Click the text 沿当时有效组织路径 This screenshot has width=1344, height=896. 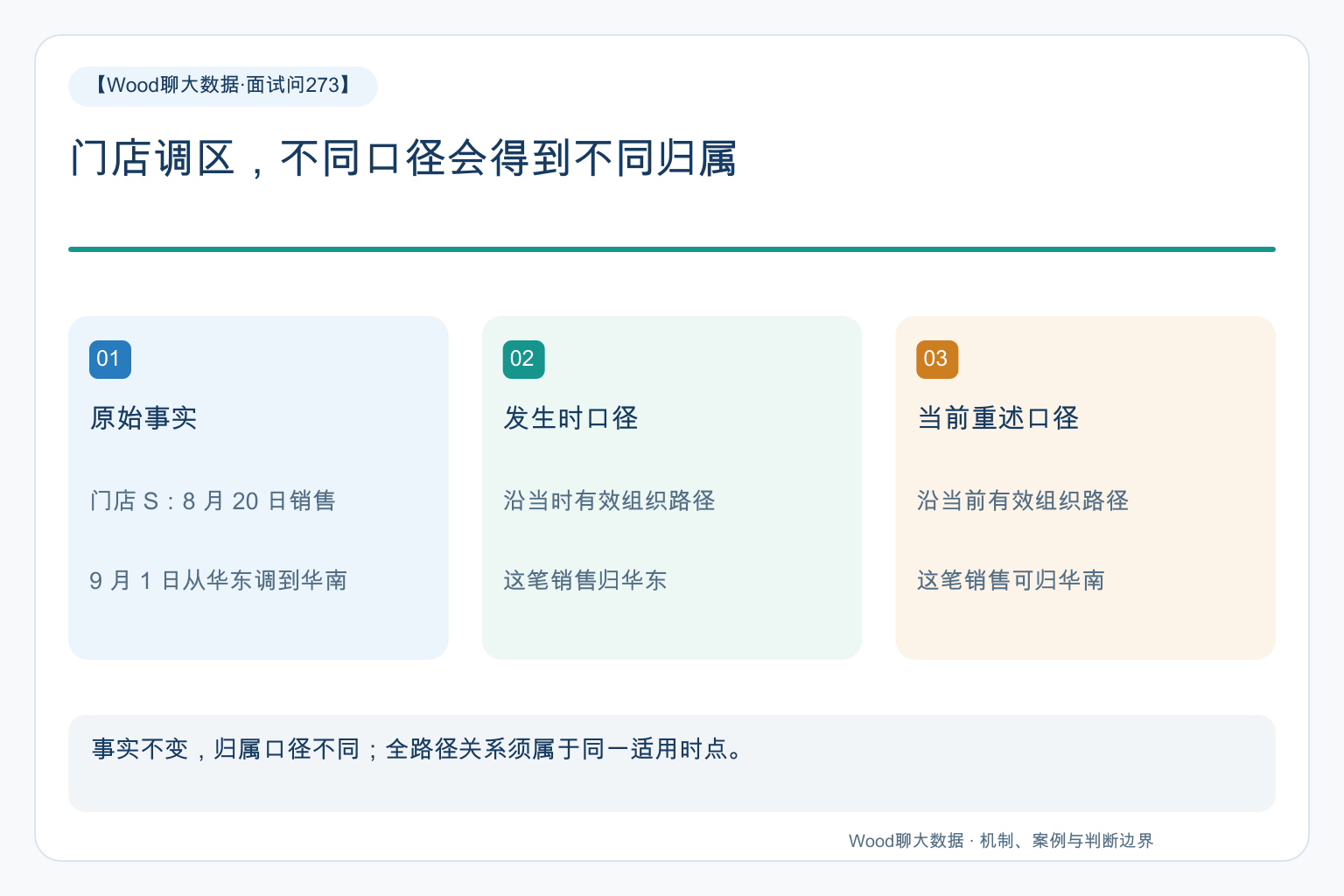tap(609, 501)
